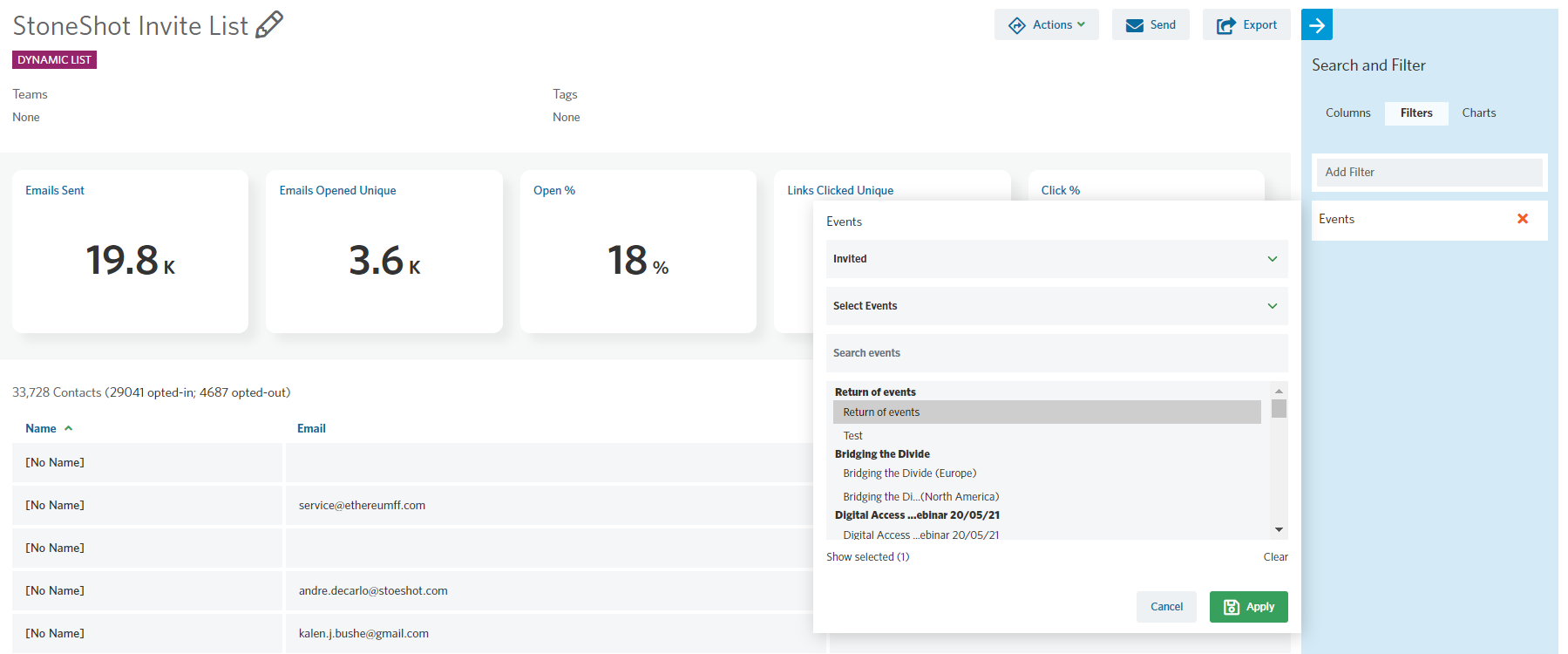Click the events list scrollbar thumb
The height and width of the screenshot is (654, 1568).
1279,409
